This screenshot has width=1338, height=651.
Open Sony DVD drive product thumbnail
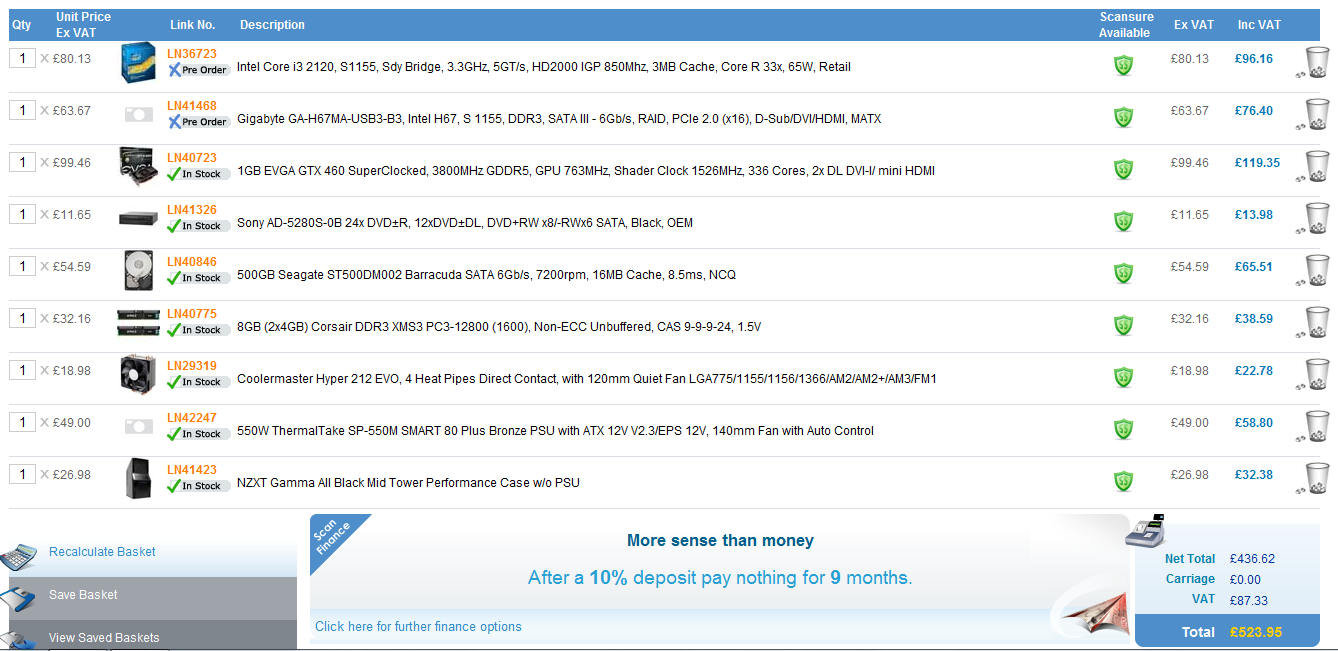(137, 218)
